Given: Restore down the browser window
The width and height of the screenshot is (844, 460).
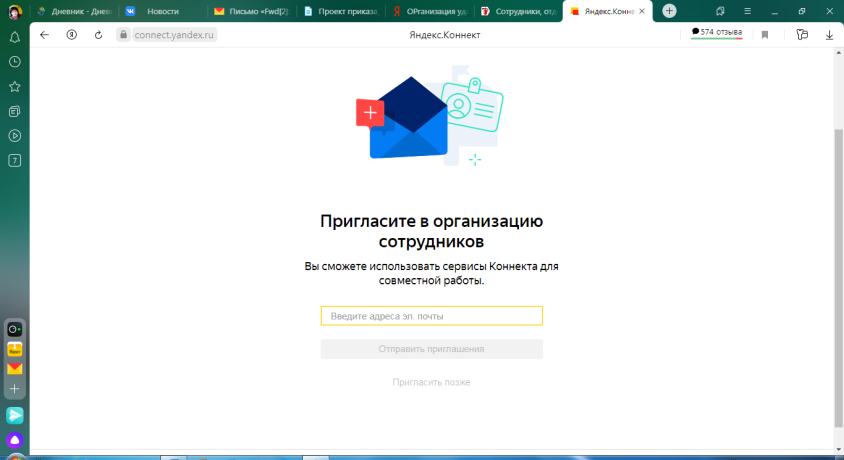Looking at the screenshot, I should (x=801, y=11).
